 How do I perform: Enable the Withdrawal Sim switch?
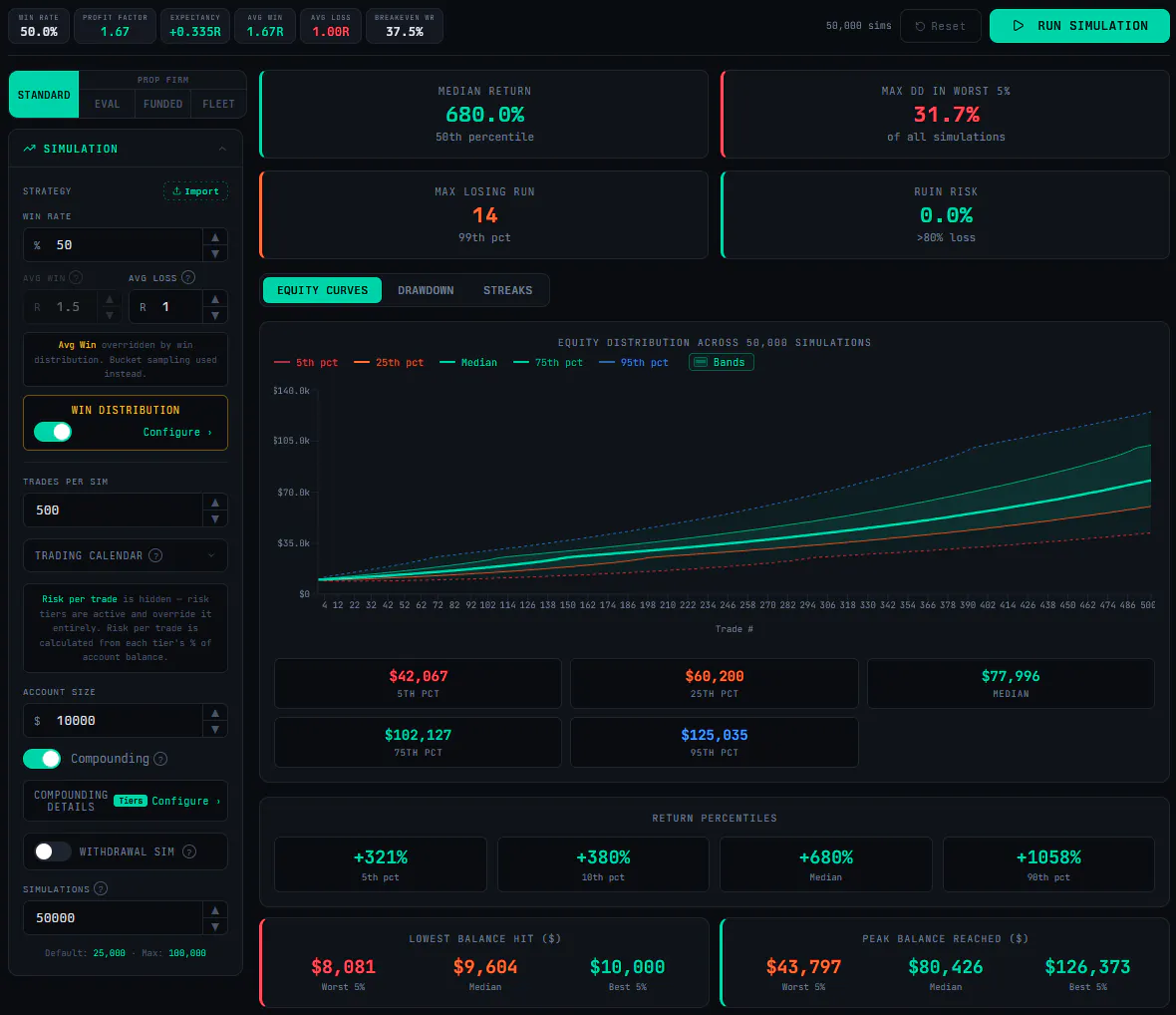[x=53, y=851]
